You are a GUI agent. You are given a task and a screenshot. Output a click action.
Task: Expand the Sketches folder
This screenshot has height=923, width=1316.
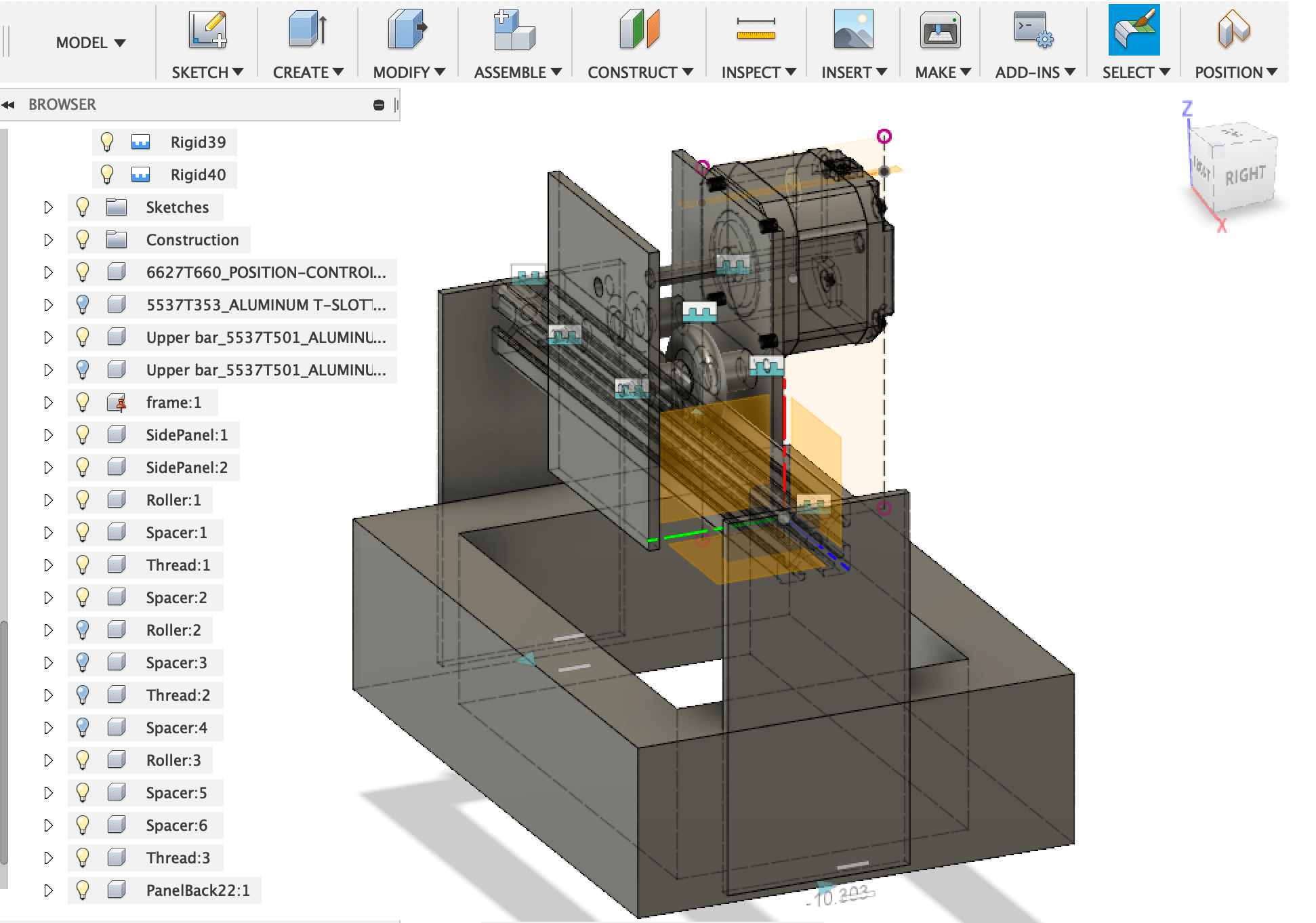pos(48,207)
